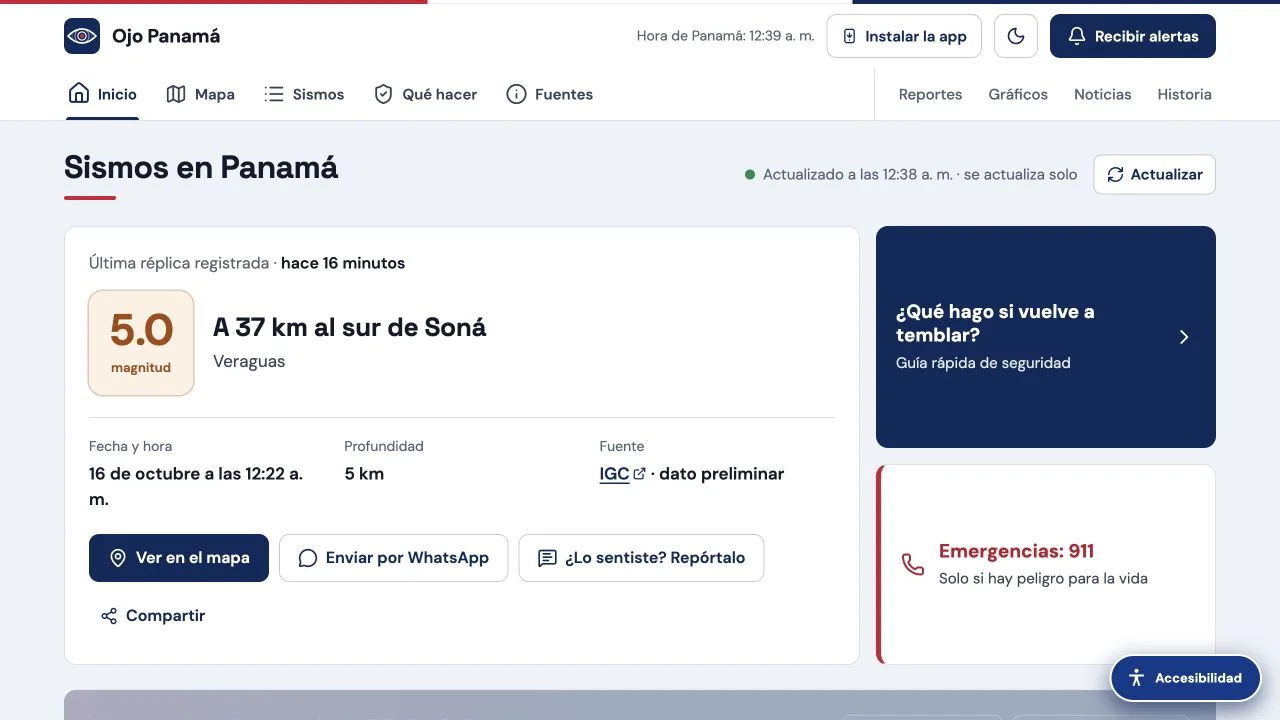
Task: Open the Historia link
Action: [x=1185, y=94]
